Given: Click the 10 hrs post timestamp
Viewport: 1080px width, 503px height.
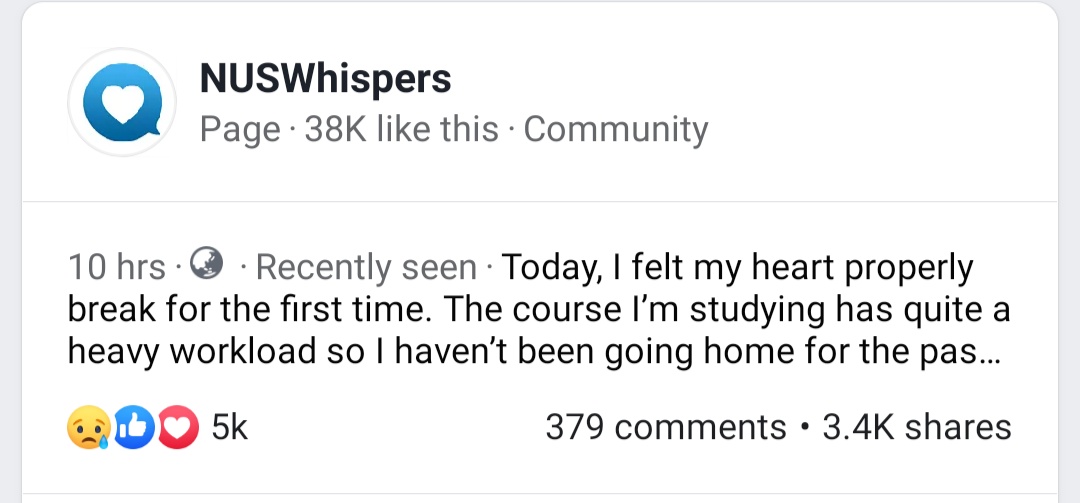Looking at the screenshot, I should pyautogui.click(x=116, y=267).
